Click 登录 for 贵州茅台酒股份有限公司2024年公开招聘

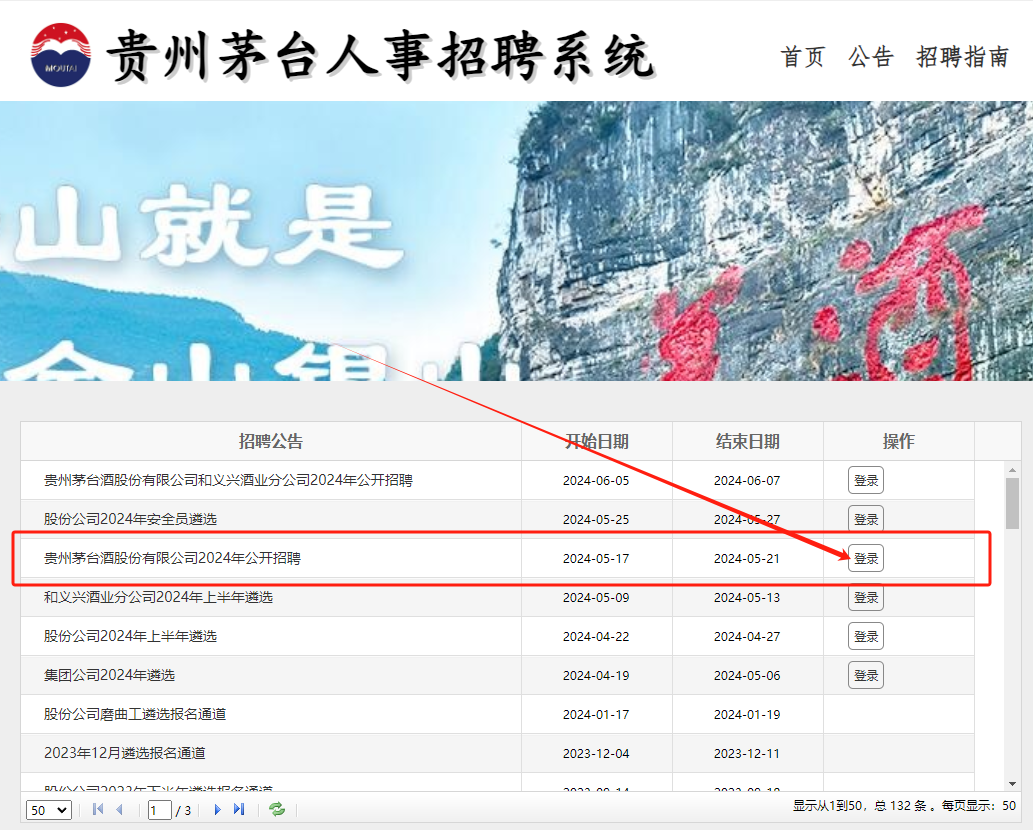pos(865,558)
